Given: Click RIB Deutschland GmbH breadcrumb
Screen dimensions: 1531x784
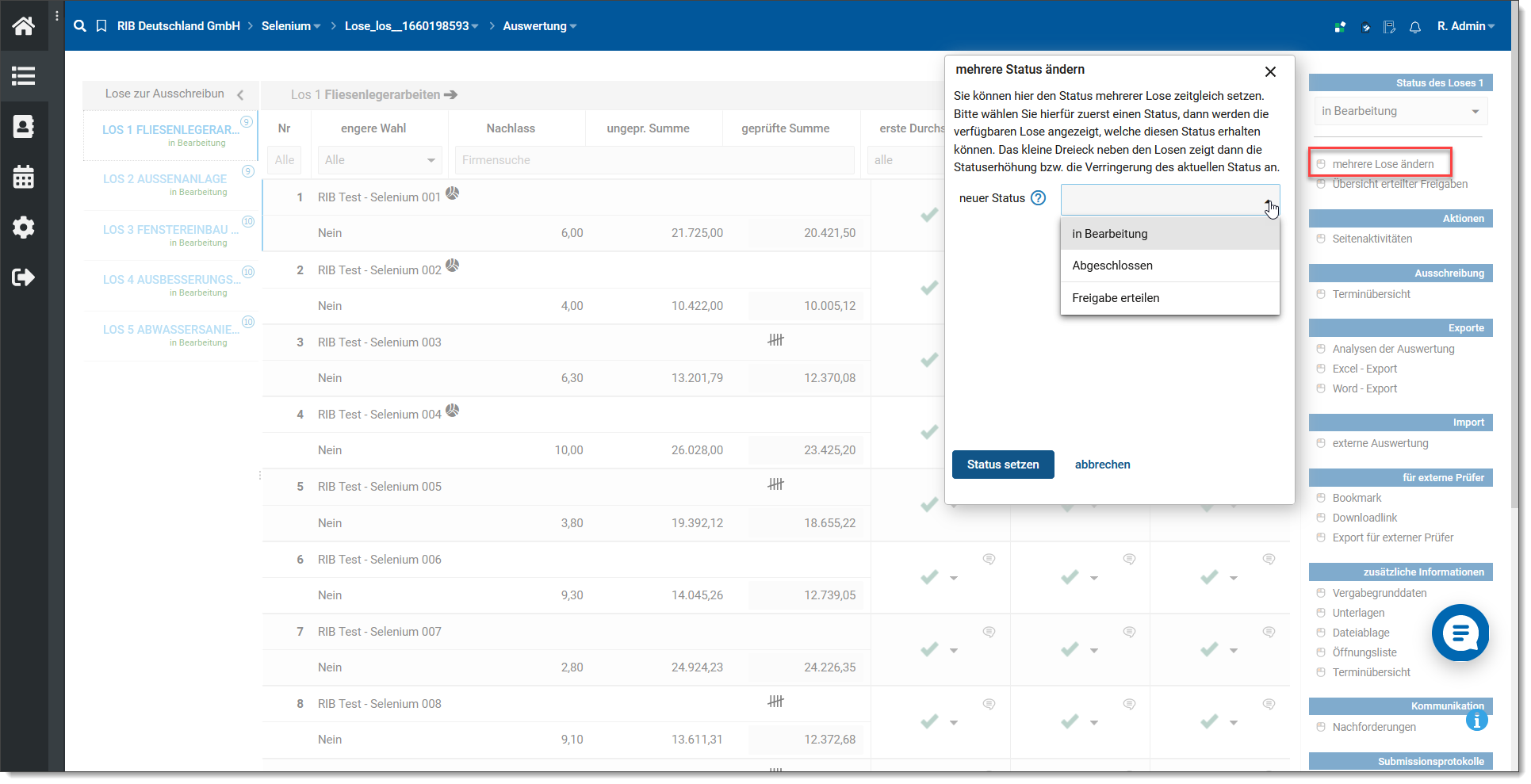Looking at the screenshot, I should 178,26.
